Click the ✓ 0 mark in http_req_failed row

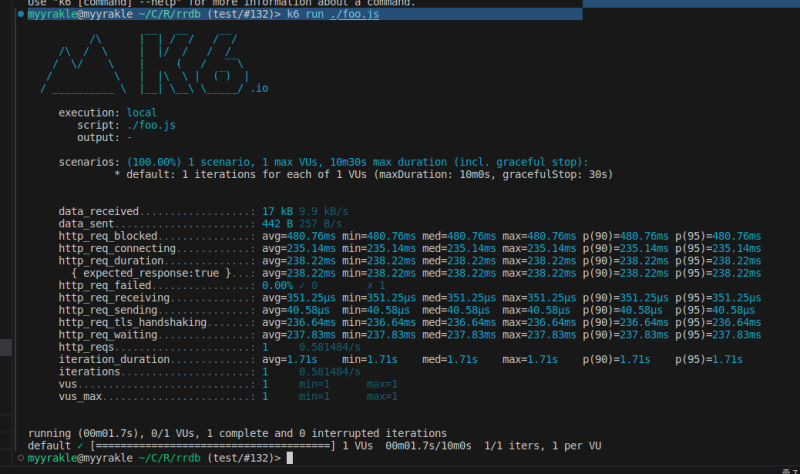click(308, 285)
